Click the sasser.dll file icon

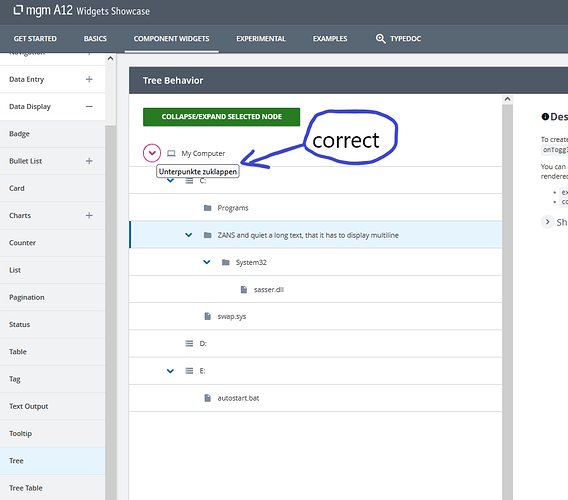click(244, 289)
